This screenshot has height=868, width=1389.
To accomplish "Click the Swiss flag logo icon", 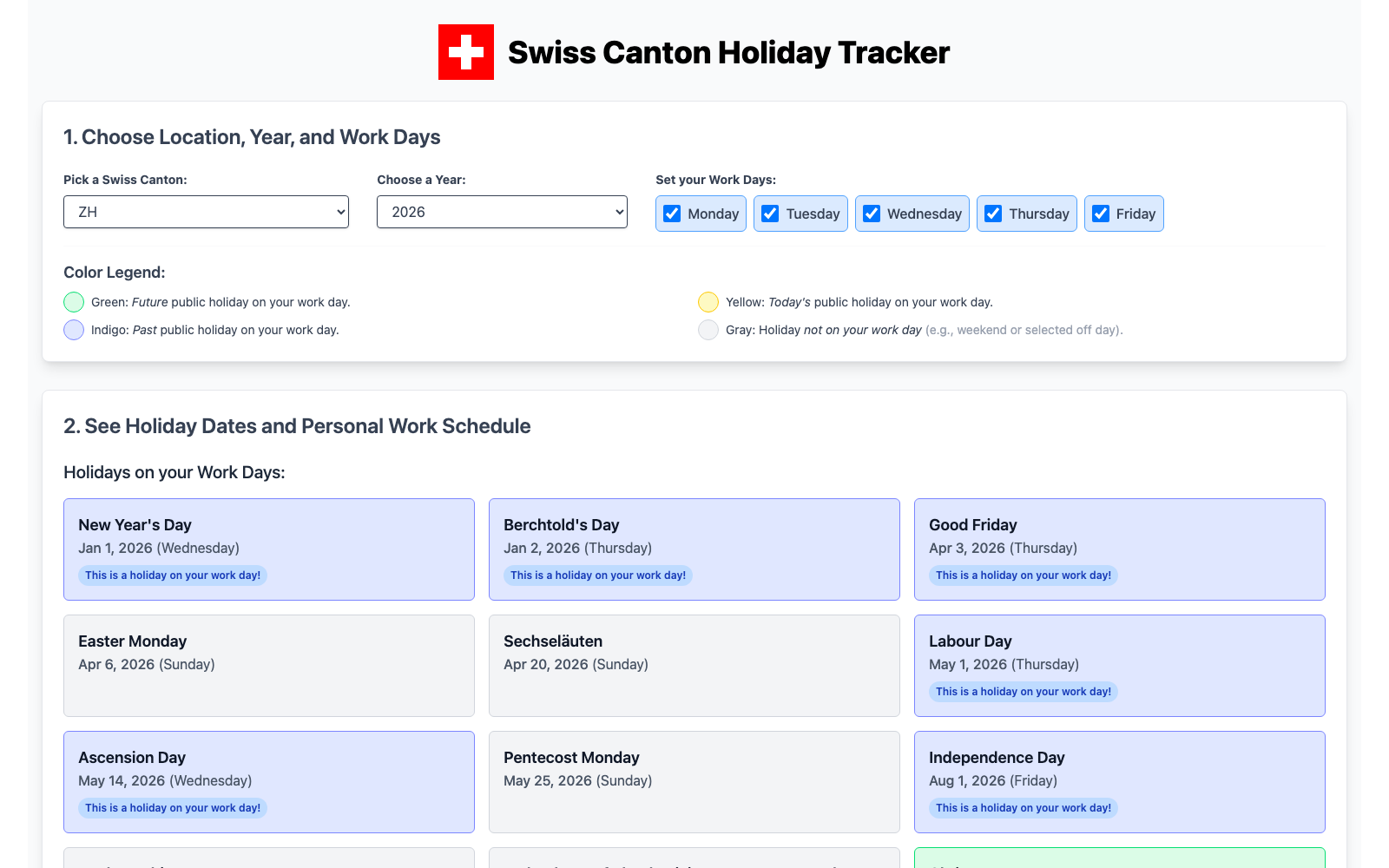I will coord(466,52).
